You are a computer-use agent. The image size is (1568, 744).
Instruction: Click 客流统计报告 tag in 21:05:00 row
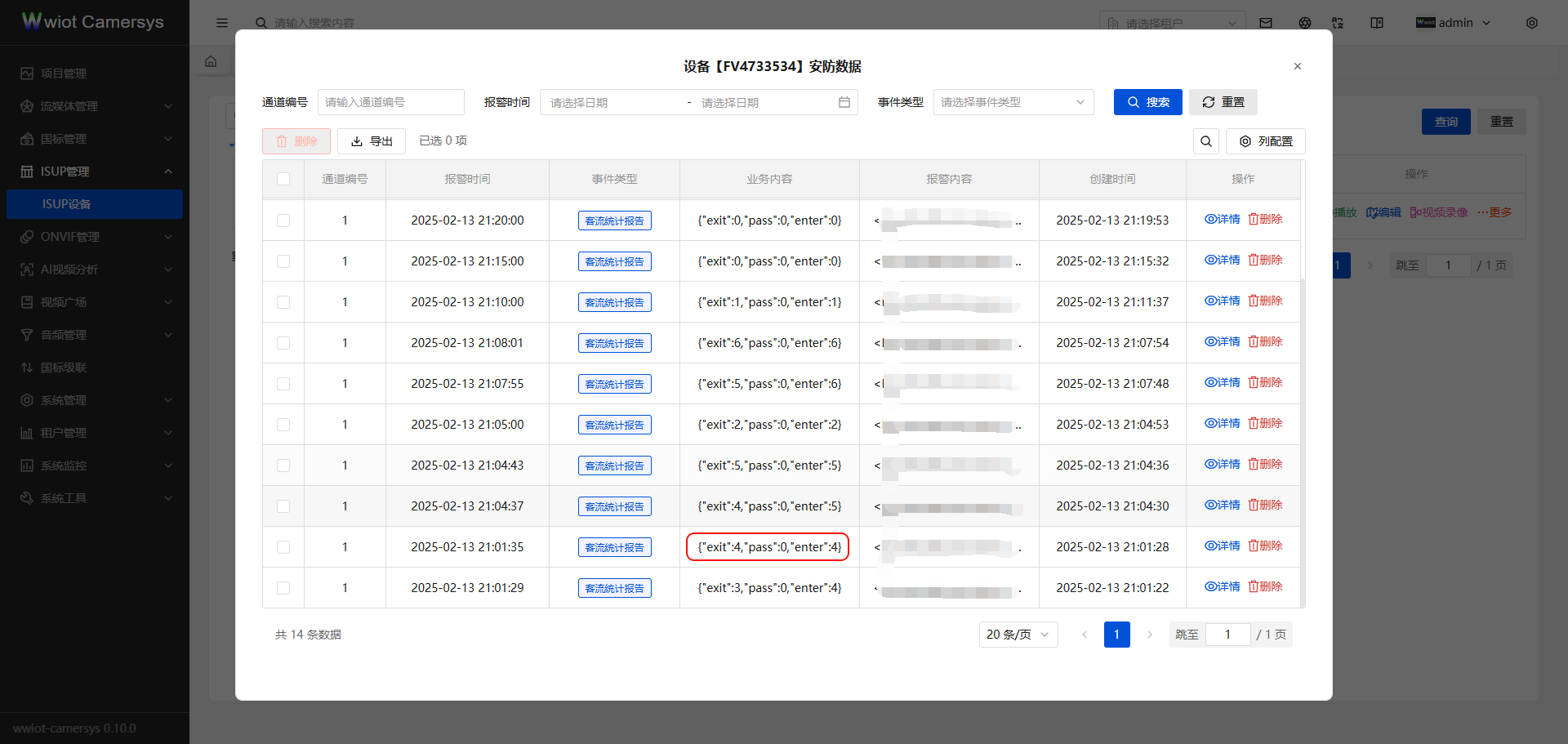point(614,425)
